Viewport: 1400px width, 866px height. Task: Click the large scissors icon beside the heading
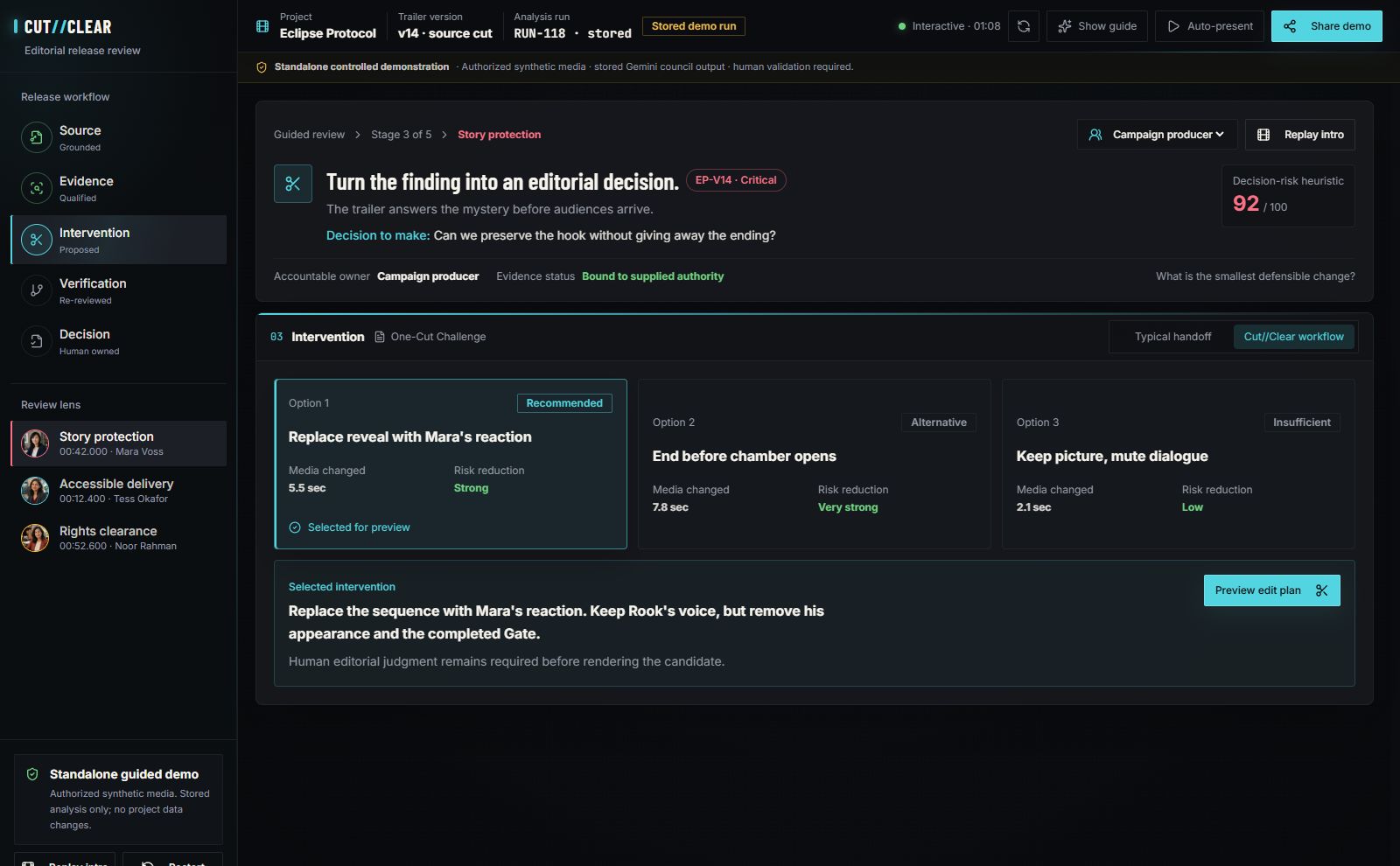(x=293, y=184)
